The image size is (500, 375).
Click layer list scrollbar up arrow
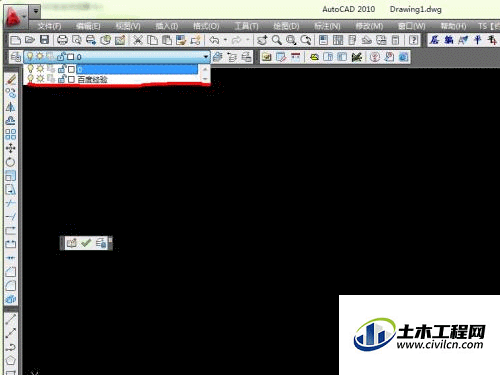pos(206,69)
